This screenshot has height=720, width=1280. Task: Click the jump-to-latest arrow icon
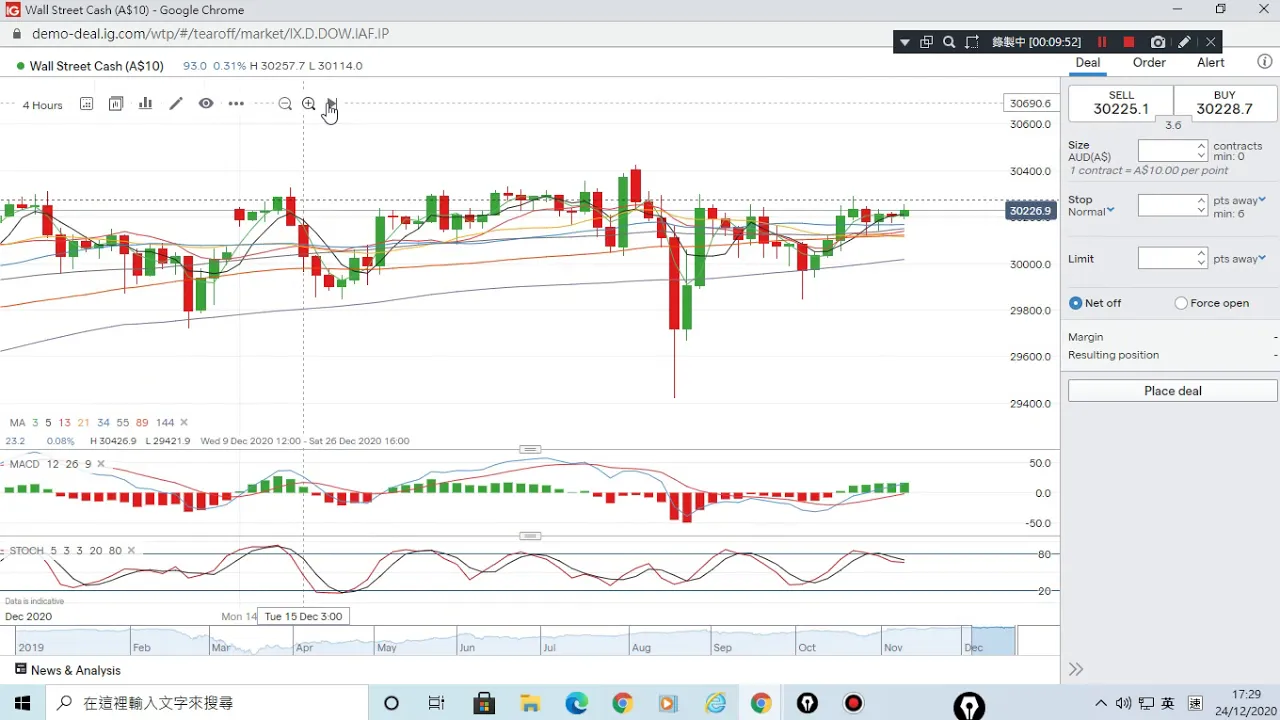332,104
